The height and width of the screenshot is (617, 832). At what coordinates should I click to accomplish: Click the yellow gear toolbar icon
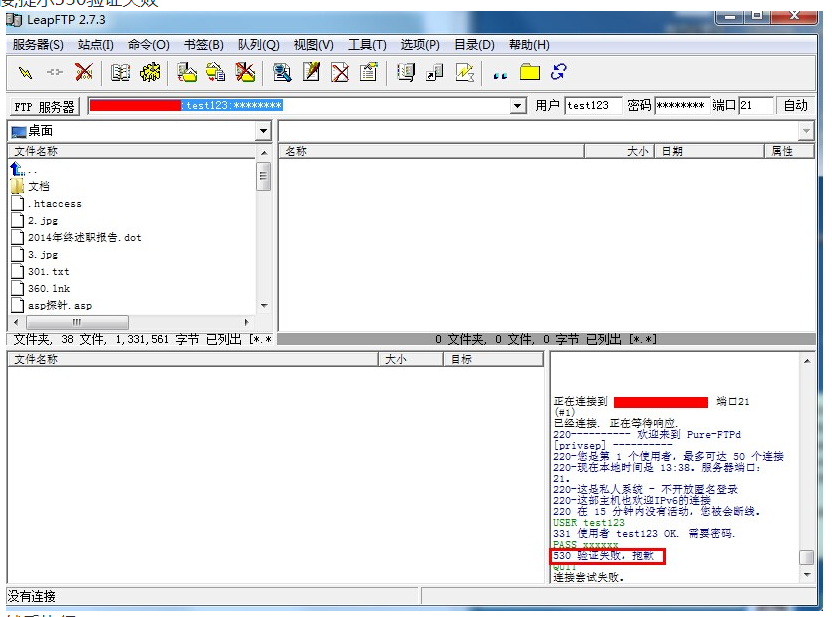tap(150, 72)
